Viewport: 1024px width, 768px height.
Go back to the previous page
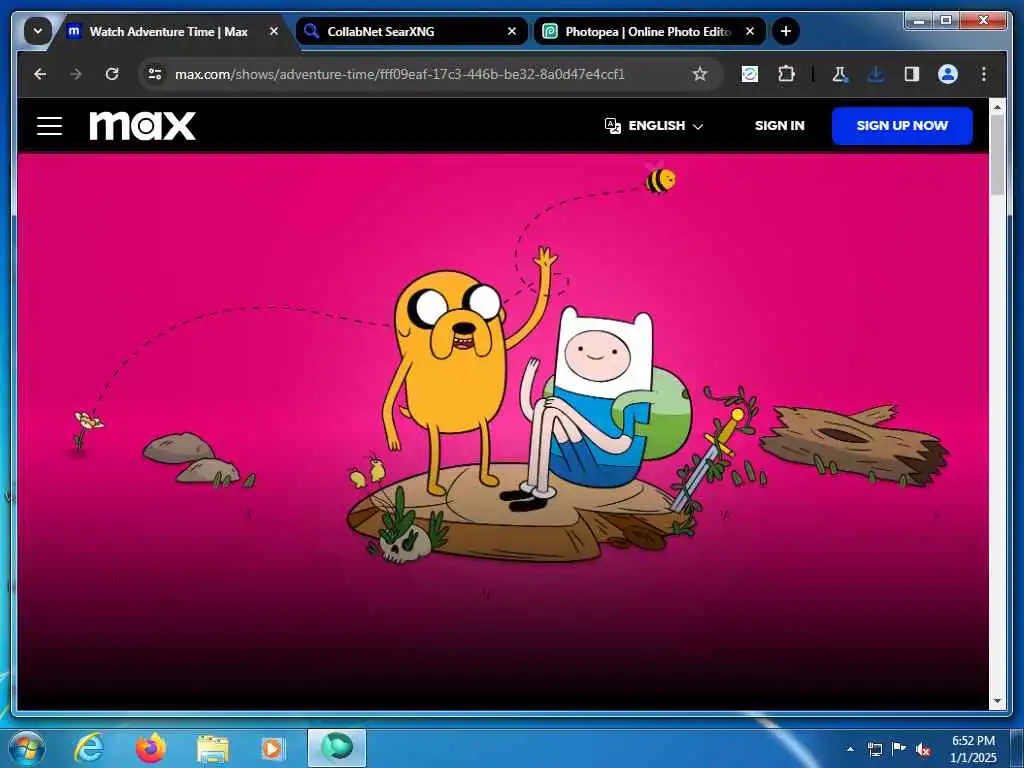pos(40,74)
